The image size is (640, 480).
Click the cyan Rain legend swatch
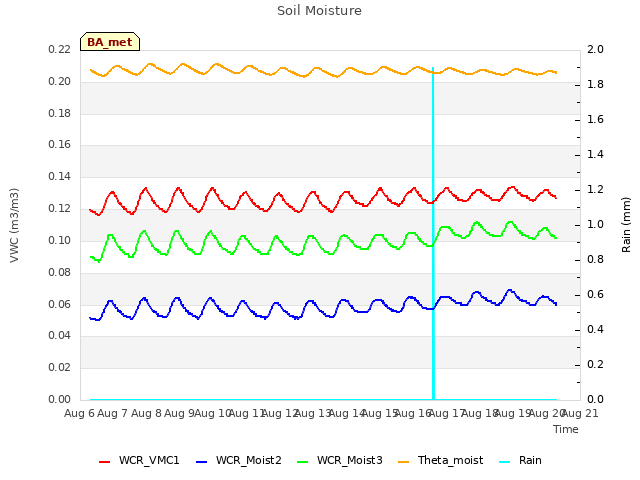point(505,462)
